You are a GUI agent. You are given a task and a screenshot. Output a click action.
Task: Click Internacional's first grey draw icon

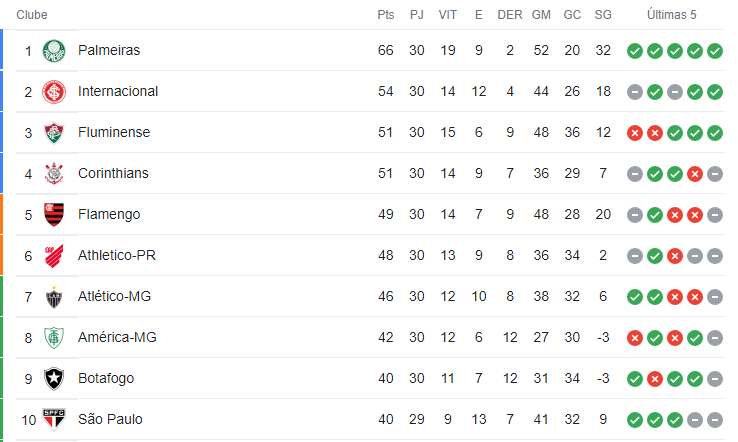click(x=634, y=92)
